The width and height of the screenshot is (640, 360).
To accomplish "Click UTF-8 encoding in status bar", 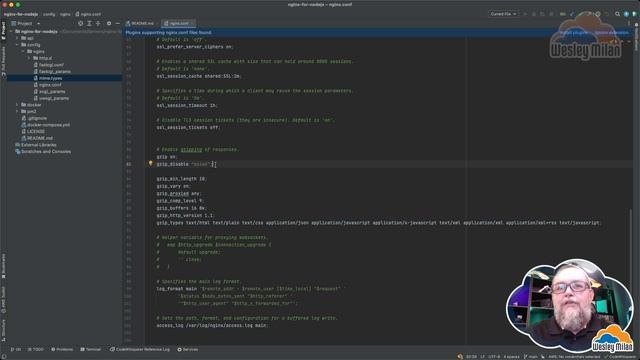I will point(494,357).
